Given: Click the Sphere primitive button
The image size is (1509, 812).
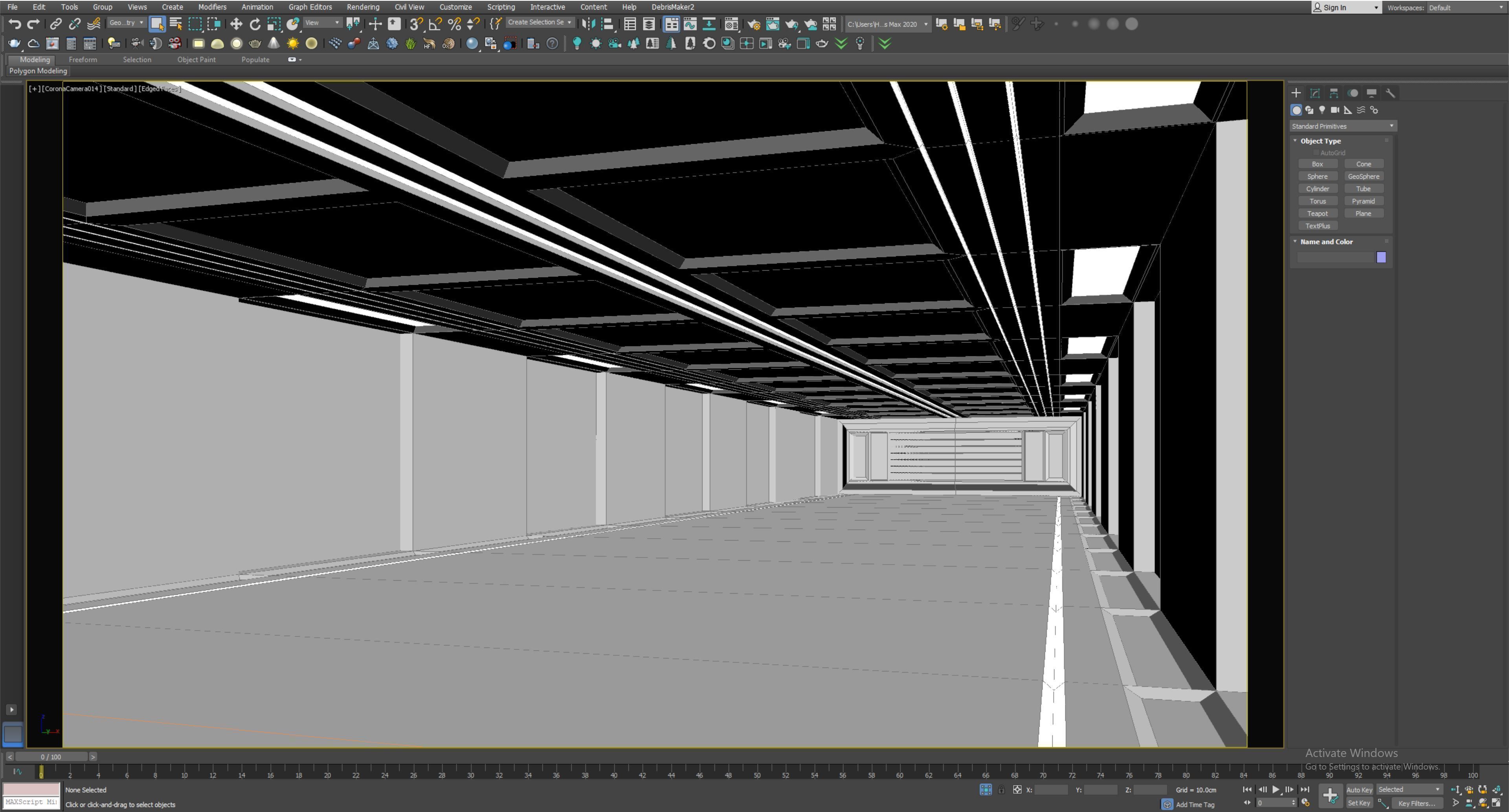Looking at the screenshot, I should 1318,176.
